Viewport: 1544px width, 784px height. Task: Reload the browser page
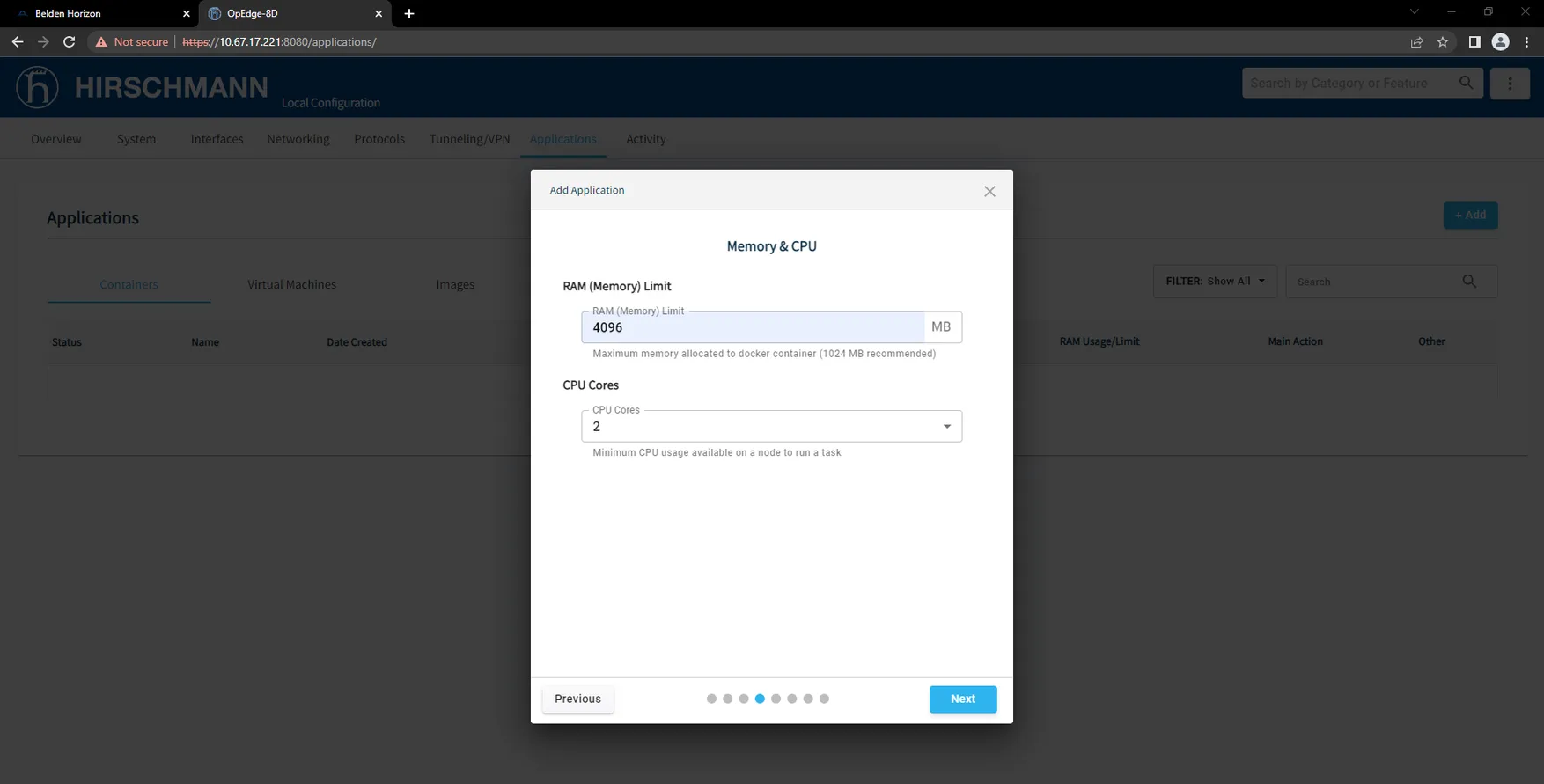[69, 41]
